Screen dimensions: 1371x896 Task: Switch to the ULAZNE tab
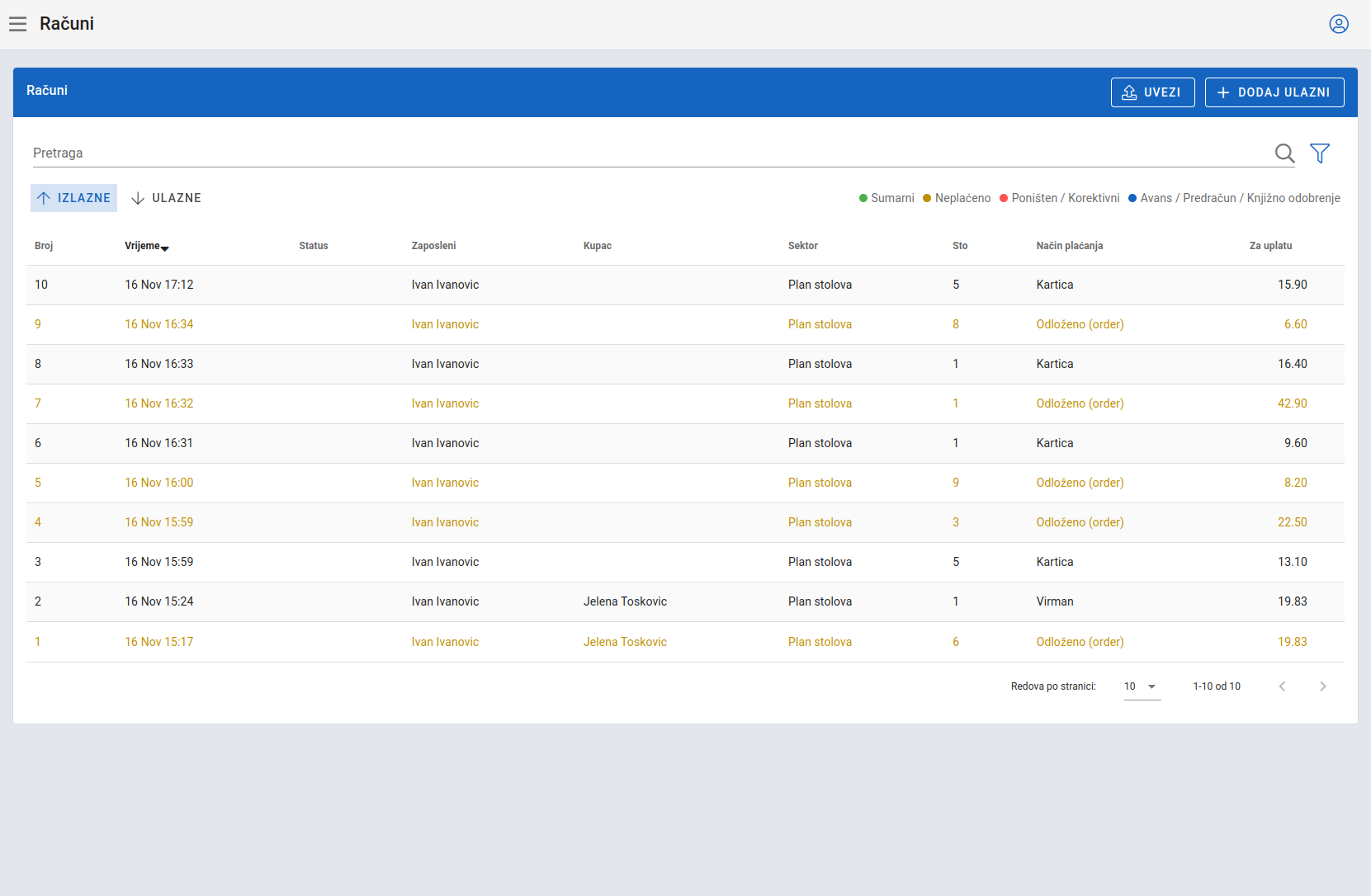point(166,198)
